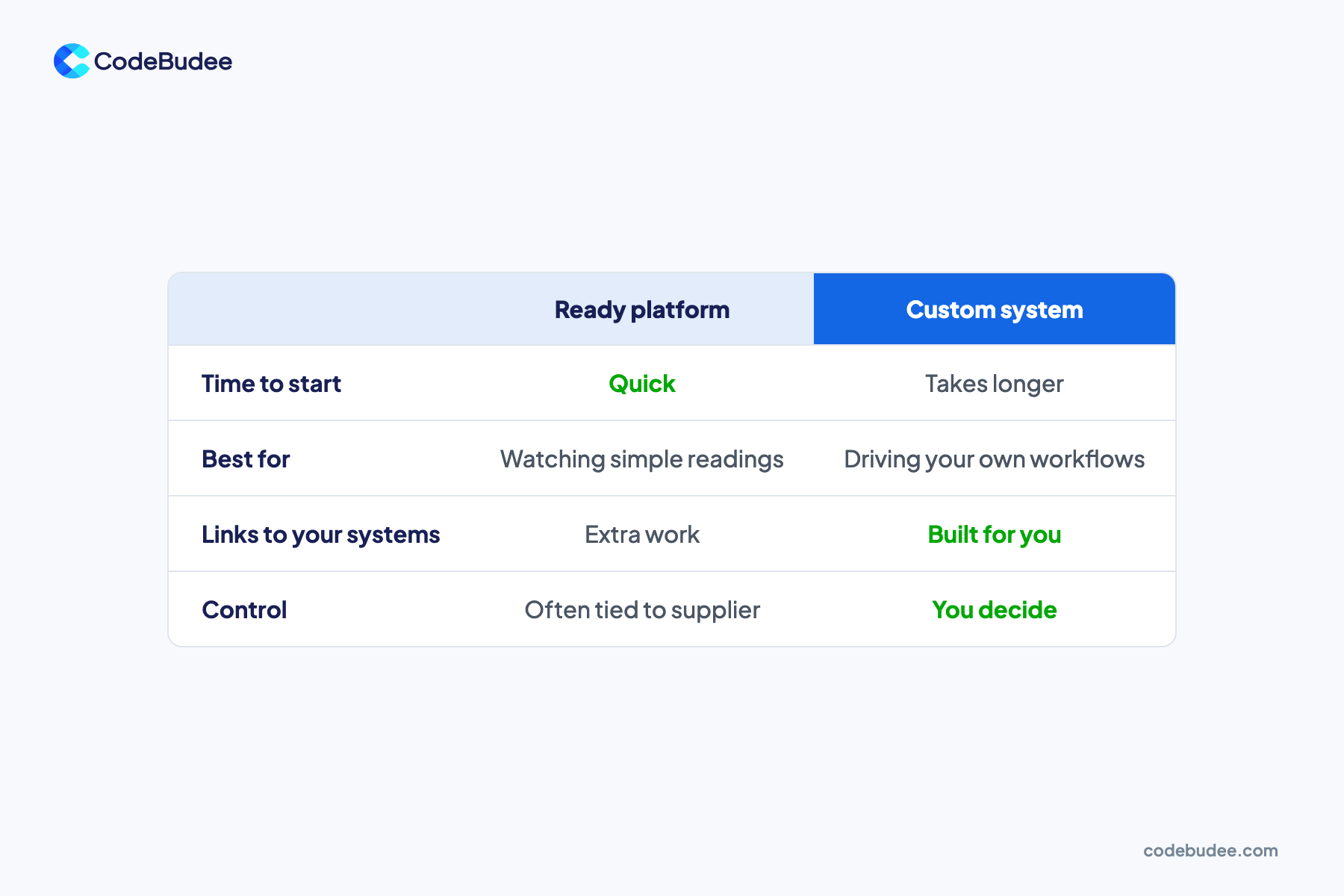Click the Best for row label
The image size is (1344, 896).
(246, 459)
